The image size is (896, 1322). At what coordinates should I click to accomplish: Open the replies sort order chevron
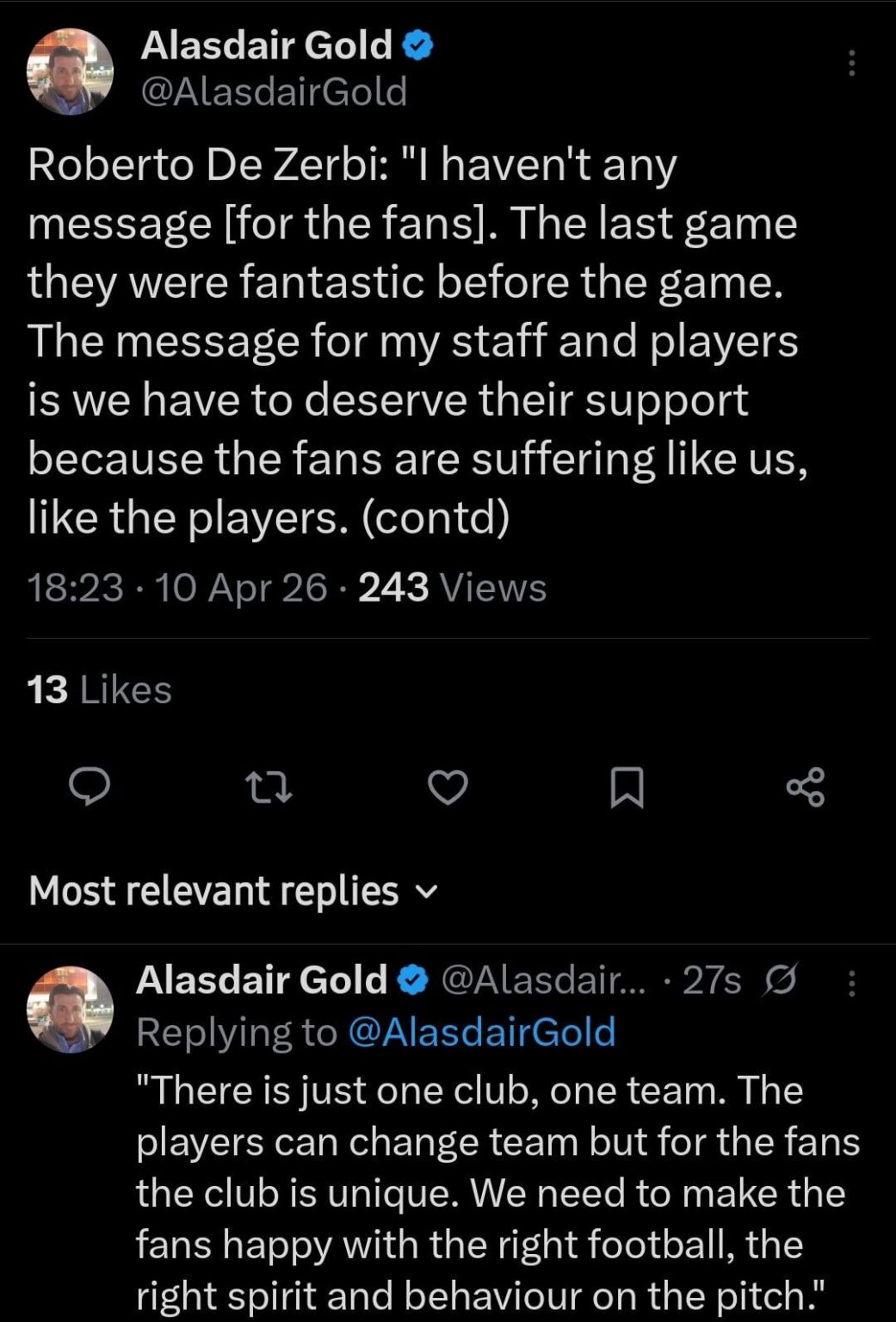tap(428, 892)
